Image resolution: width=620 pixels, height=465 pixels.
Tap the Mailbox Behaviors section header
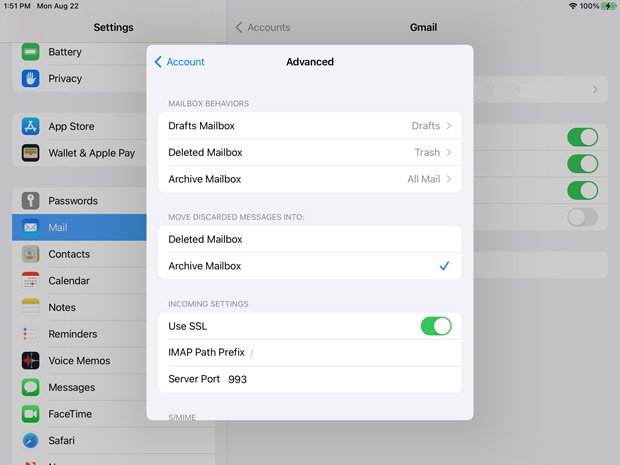[x=208, y=104]
